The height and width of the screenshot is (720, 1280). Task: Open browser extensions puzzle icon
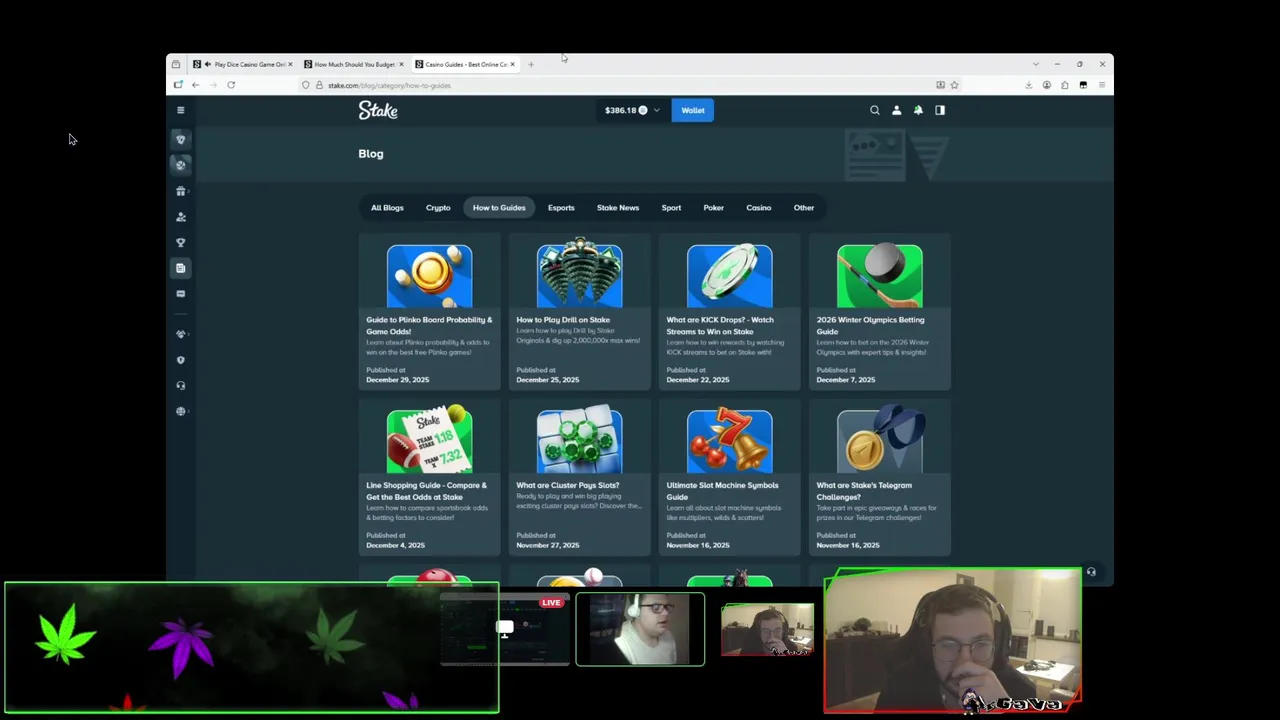coord(1065,85)
